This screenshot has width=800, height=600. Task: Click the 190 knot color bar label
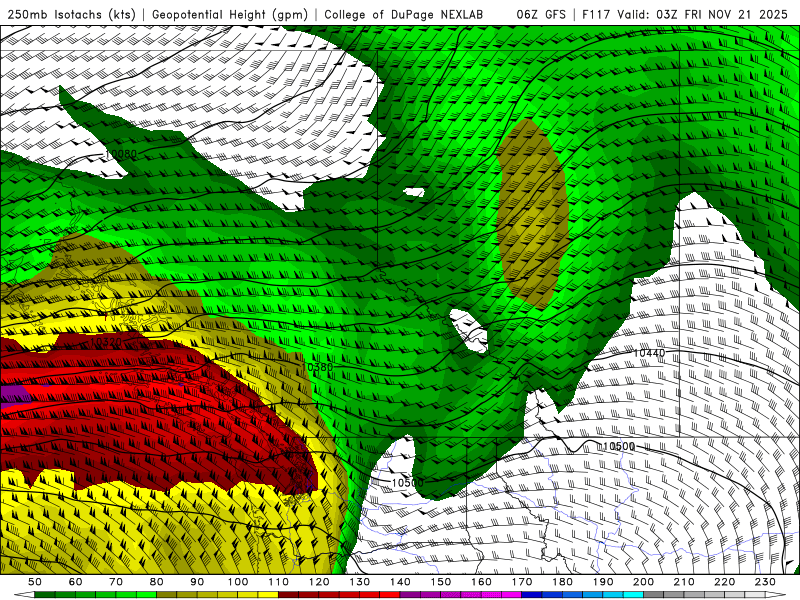coord(603,582)
